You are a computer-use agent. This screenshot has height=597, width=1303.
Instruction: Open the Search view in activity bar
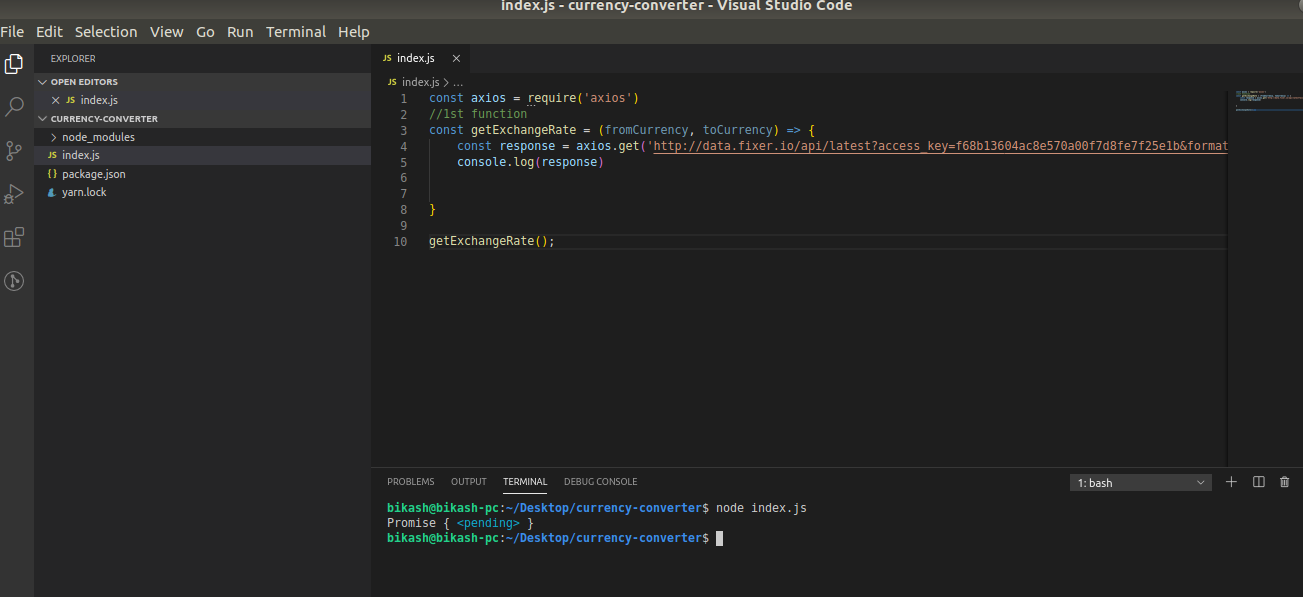tap(14, 106)
